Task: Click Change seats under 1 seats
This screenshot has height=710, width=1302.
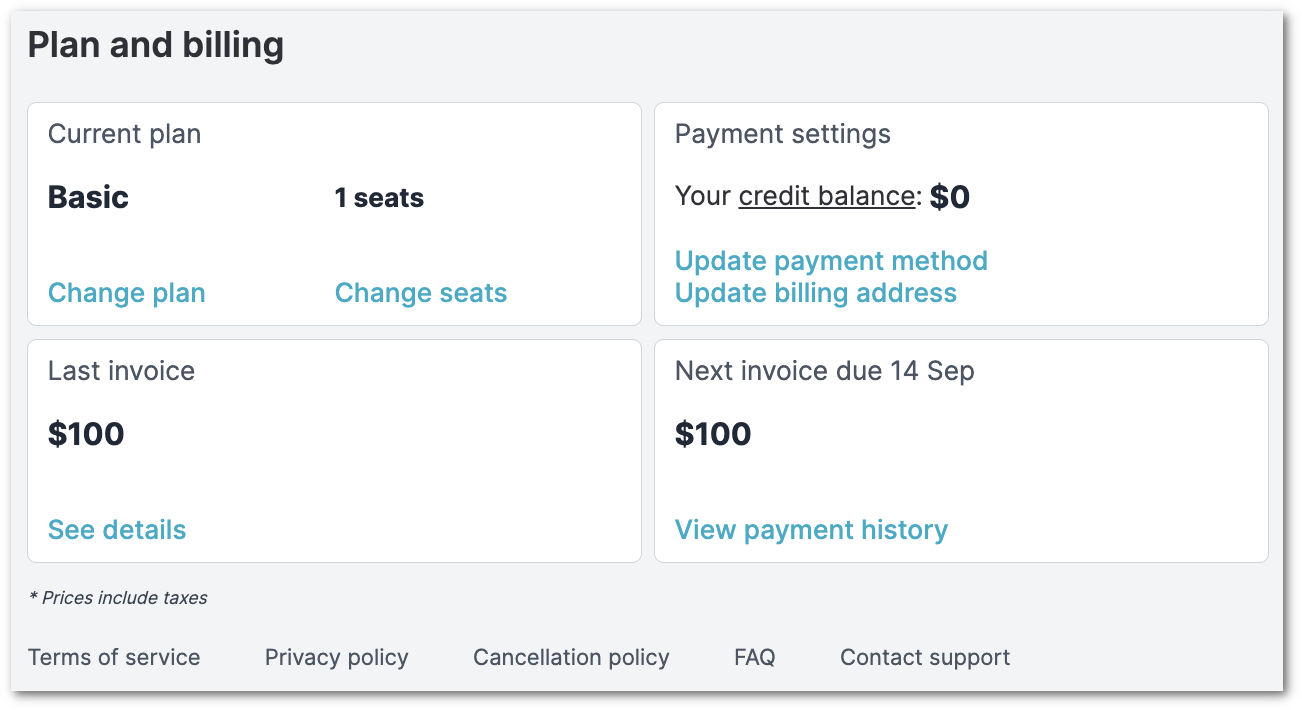Action: pos(421,293)
